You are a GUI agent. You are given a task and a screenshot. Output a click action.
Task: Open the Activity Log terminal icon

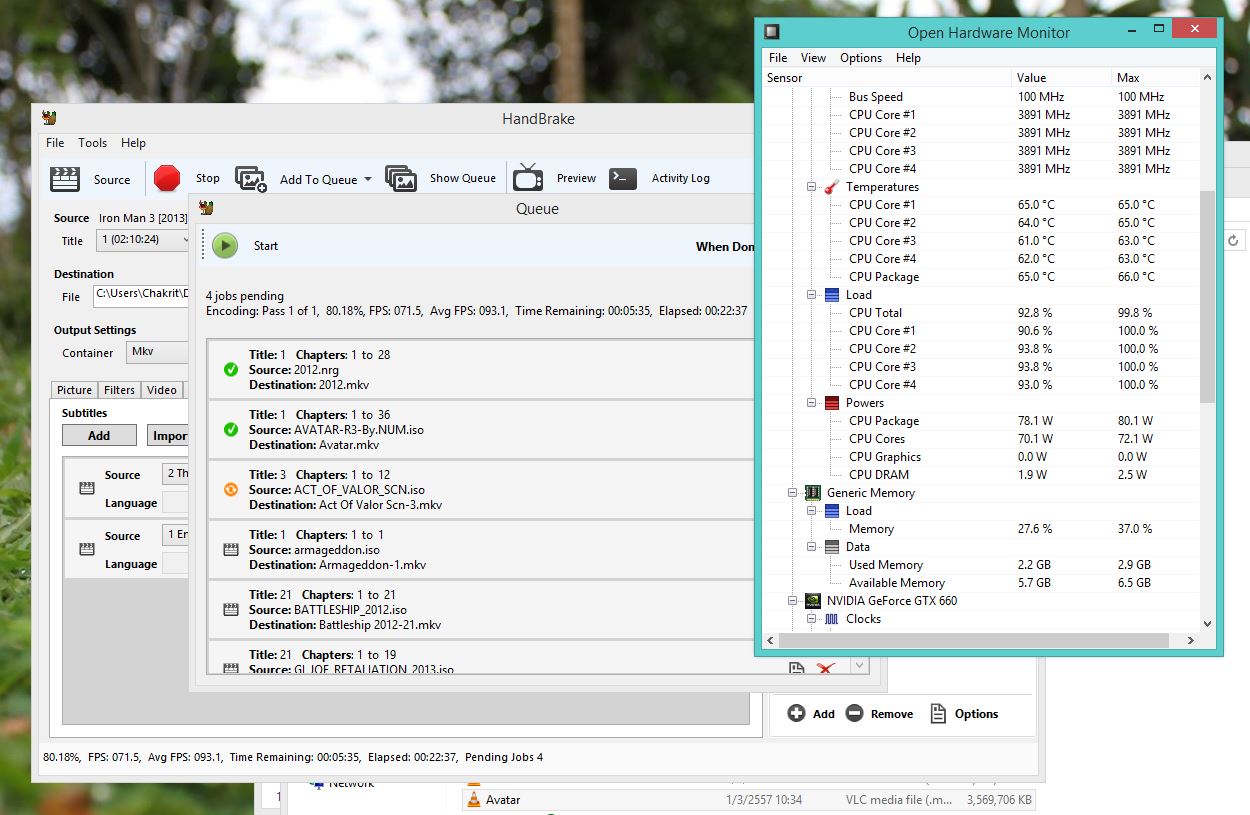click(x=623, y=178)
